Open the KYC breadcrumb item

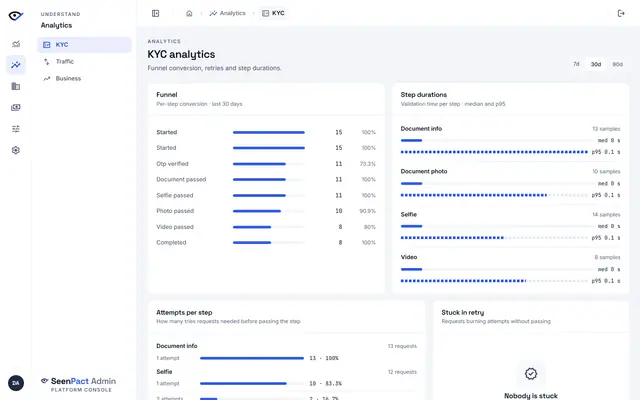pyautogui.click(x=273, y=13)
